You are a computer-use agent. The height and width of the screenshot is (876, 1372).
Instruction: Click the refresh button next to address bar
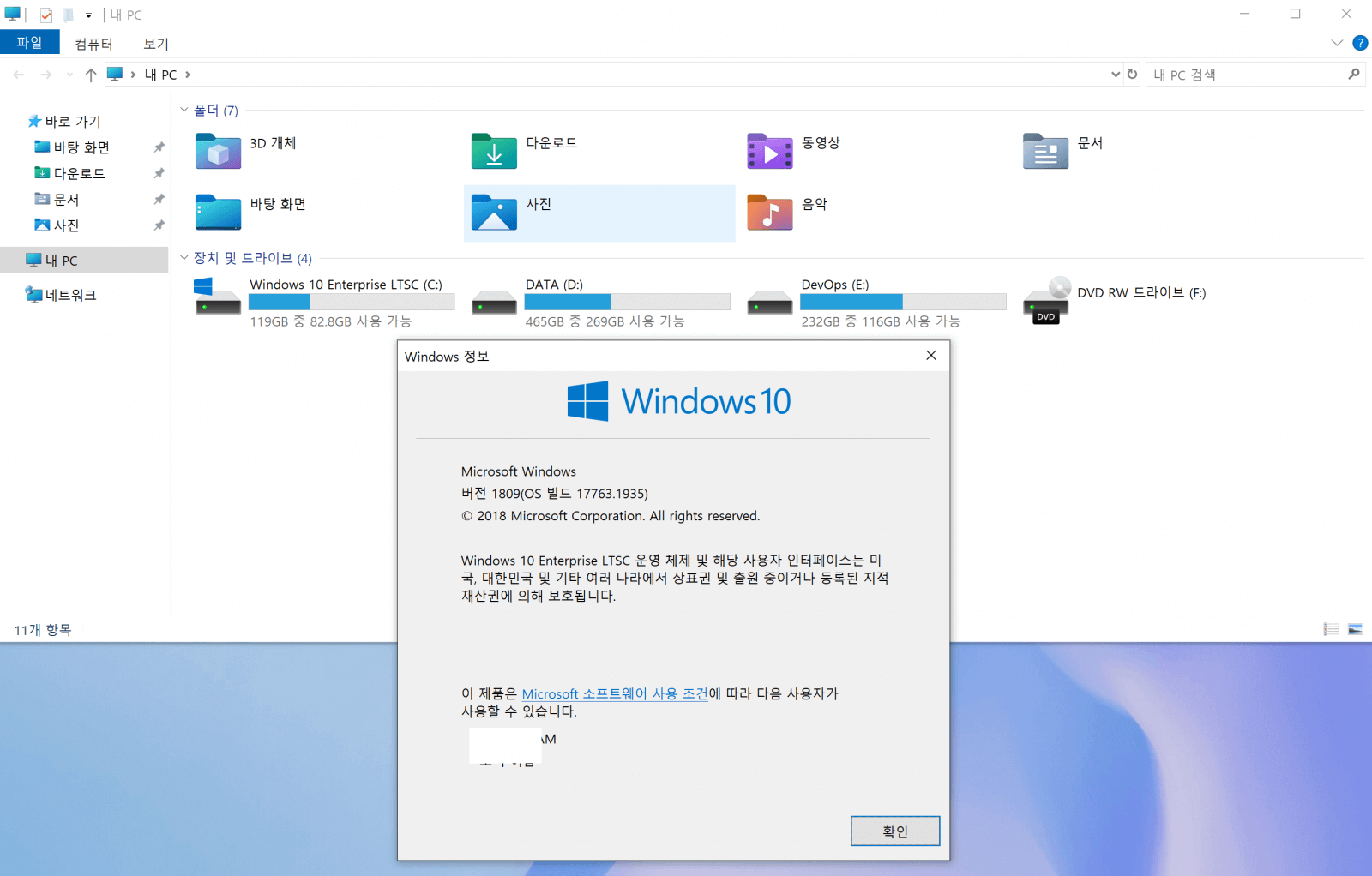click(1132, 75)
